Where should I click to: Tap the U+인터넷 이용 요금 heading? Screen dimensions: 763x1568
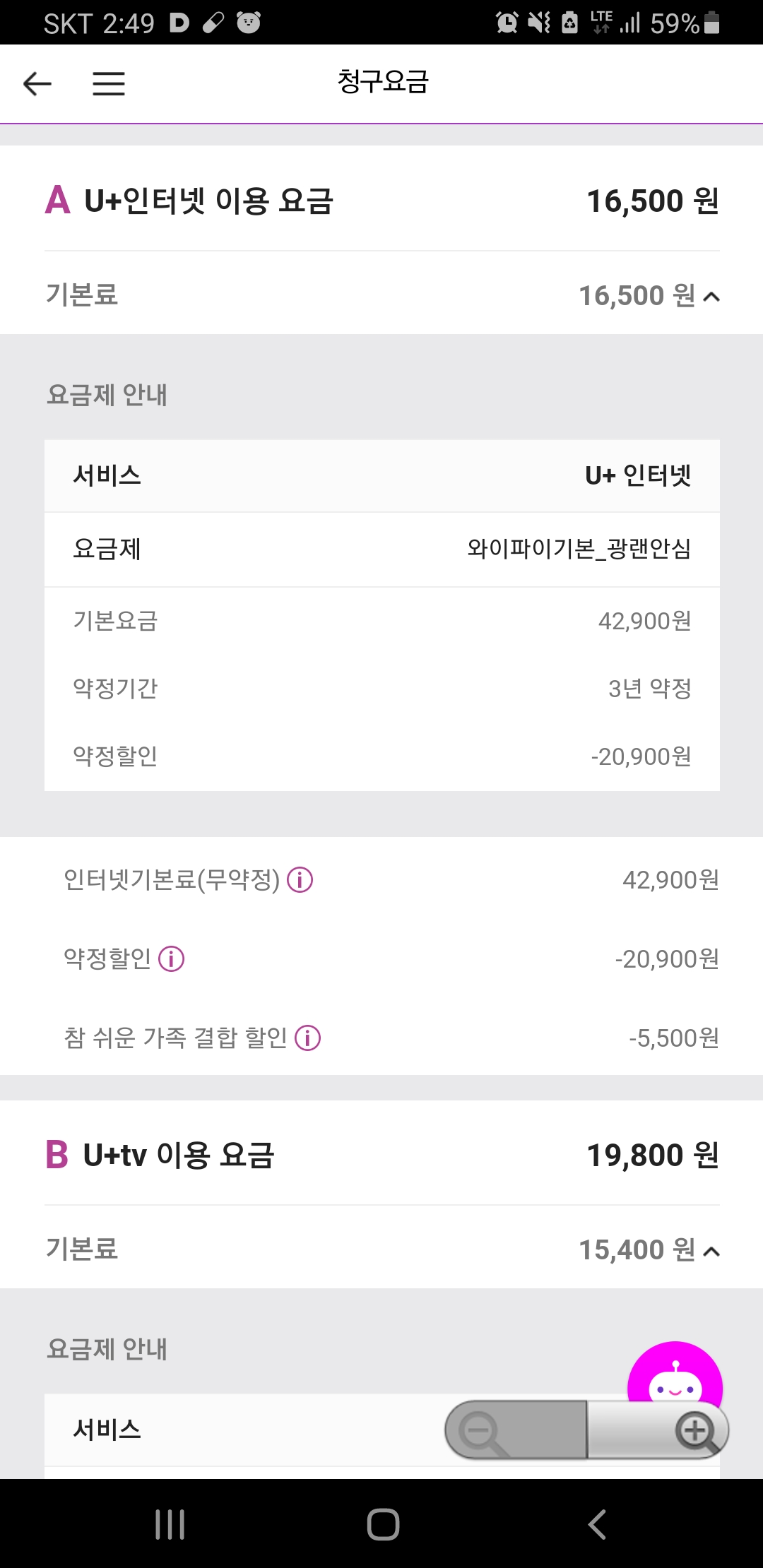(x=208, y=201)
